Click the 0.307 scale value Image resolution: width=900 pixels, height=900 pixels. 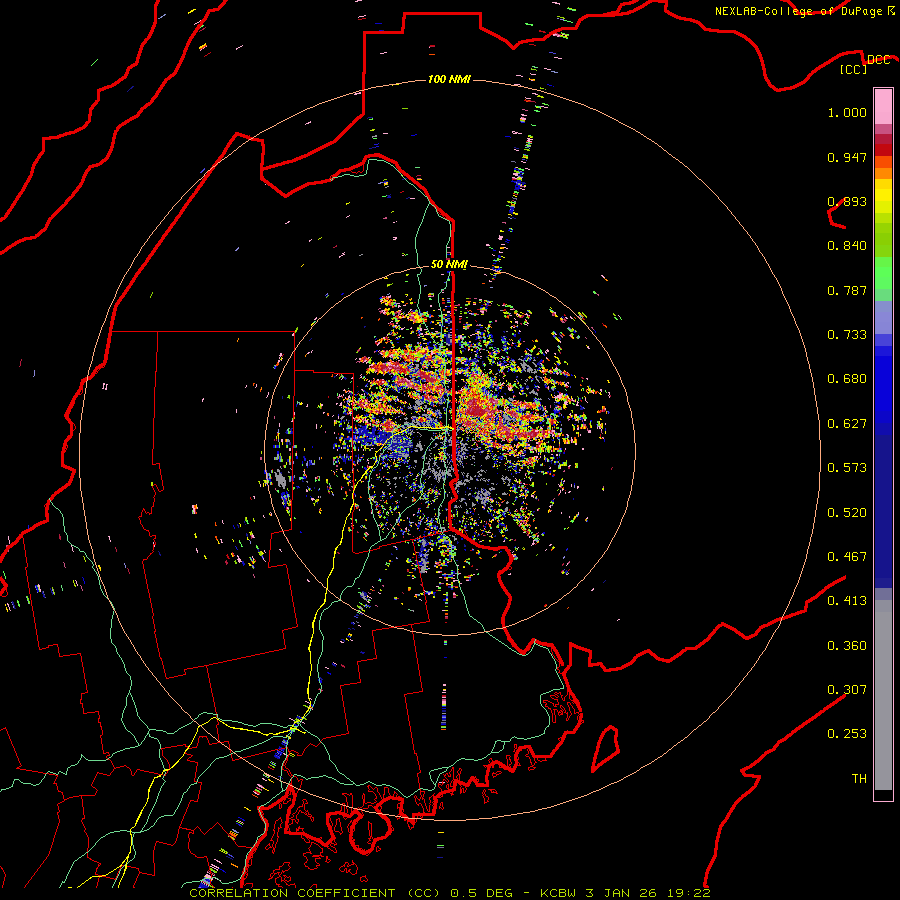click(x=847, y=690)
